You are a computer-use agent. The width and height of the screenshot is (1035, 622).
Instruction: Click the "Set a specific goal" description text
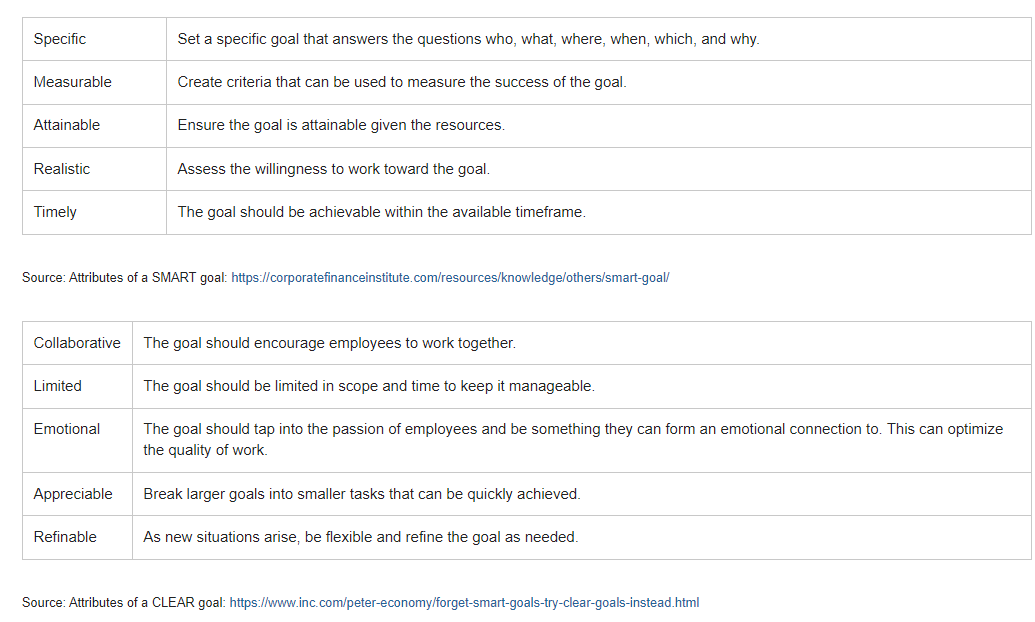click(x=468, y=39)
